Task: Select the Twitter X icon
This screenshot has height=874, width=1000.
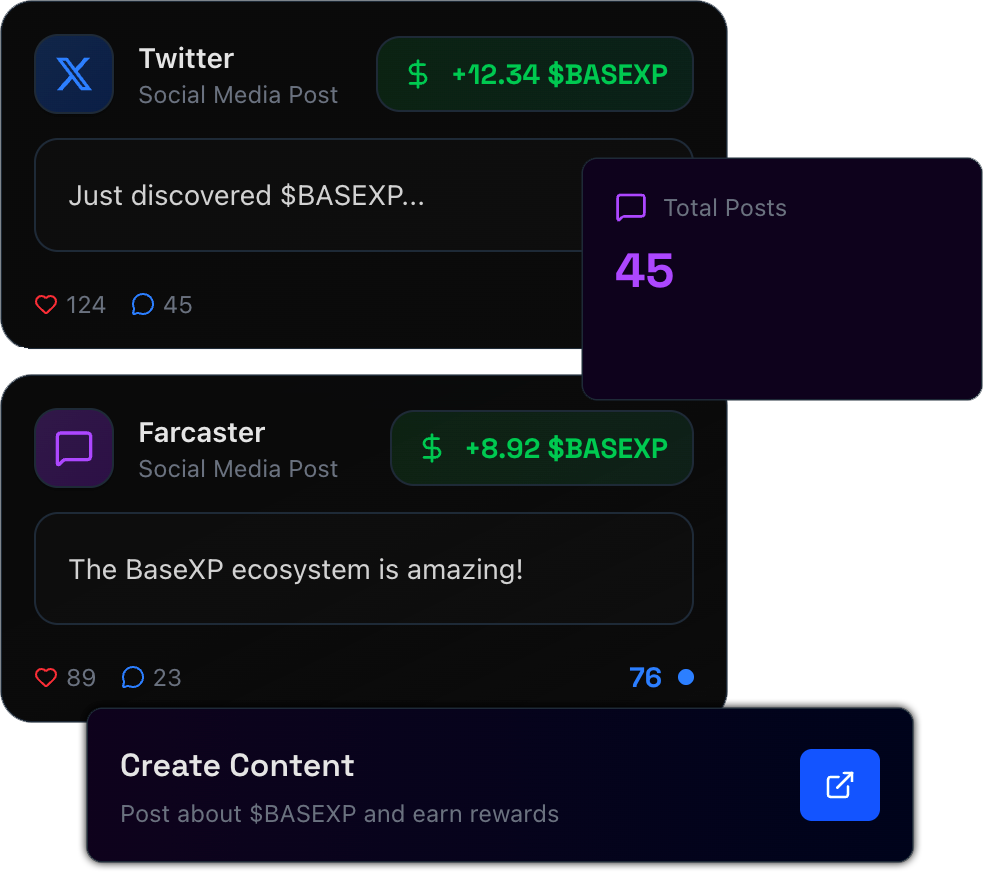Action: coord(74,74)
